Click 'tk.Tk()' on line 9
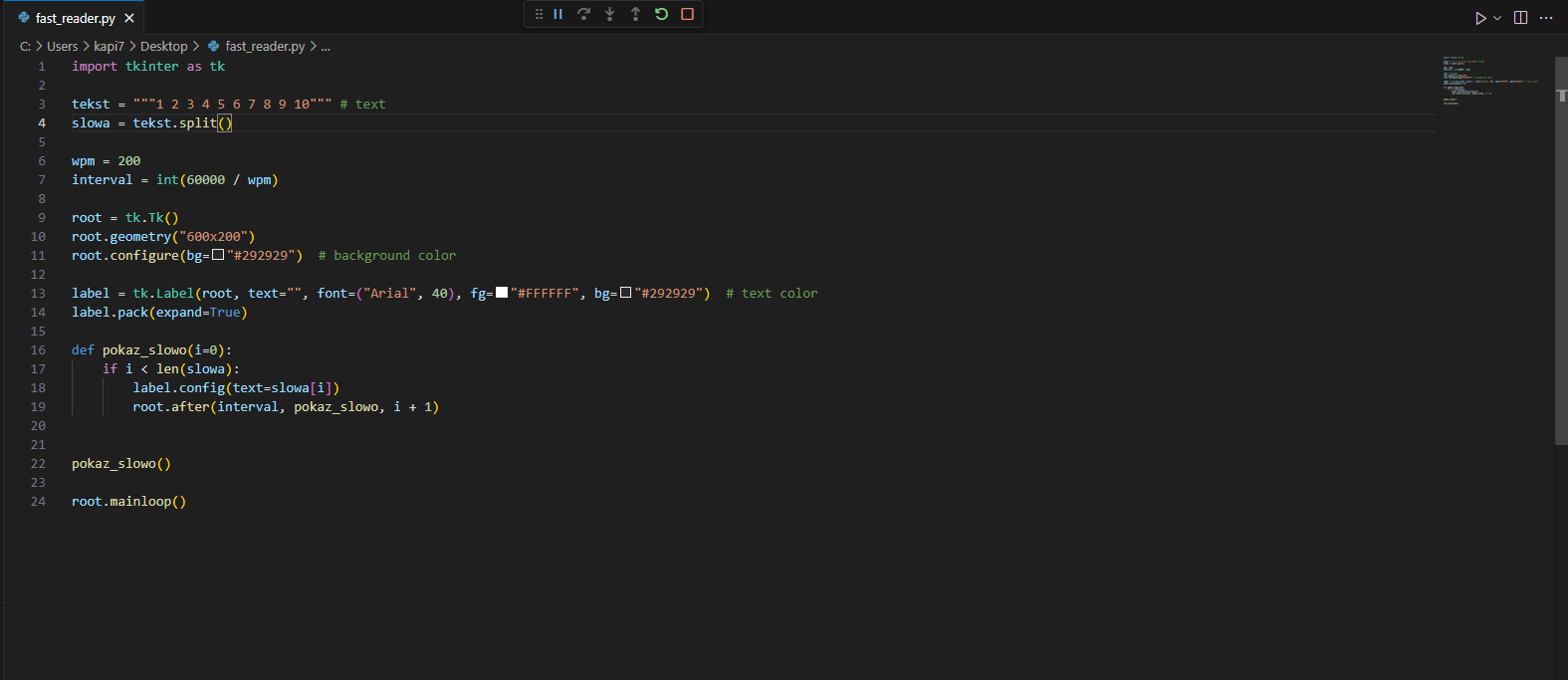This screenshot has width=1568, height=680. pos(152,217)
